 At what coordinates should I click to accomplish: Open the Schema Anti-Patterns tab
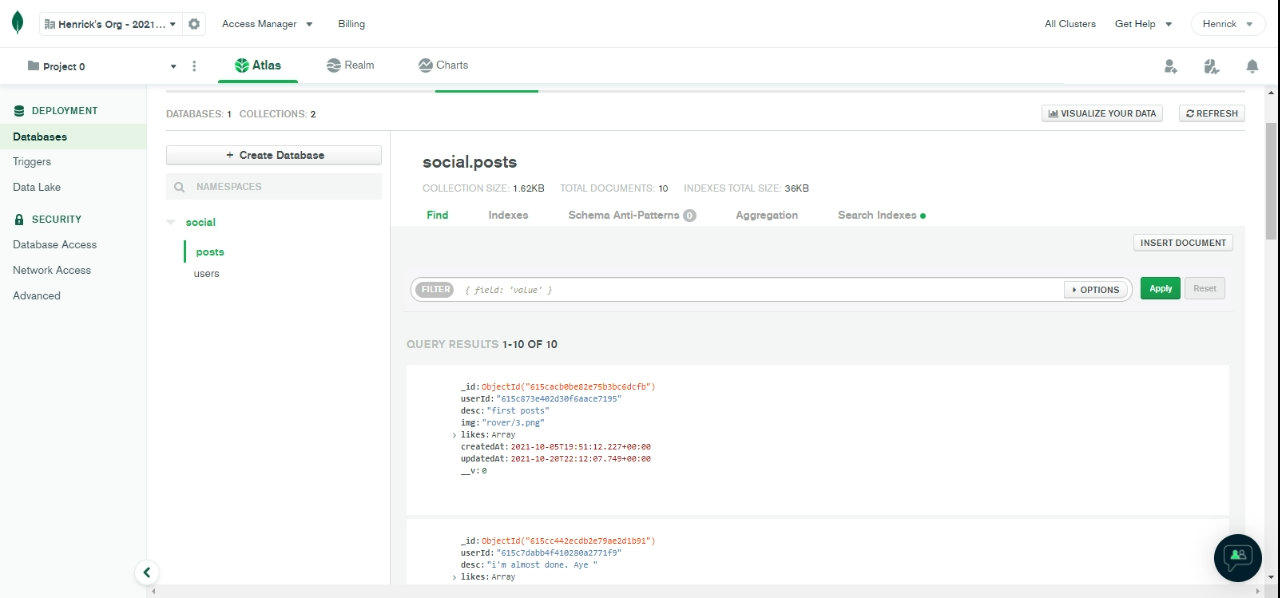[632, 215]
